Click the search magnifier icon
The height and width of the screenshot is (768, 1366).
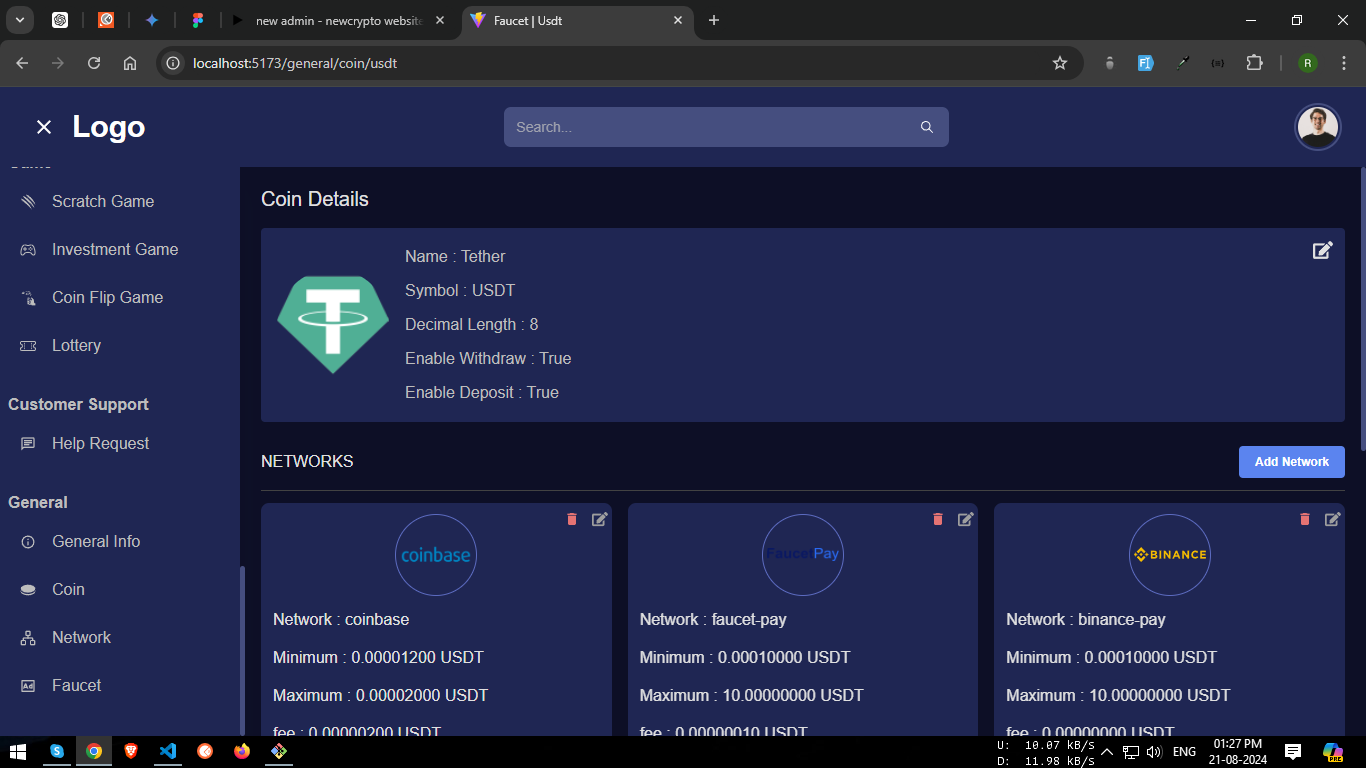pos(926,127)
